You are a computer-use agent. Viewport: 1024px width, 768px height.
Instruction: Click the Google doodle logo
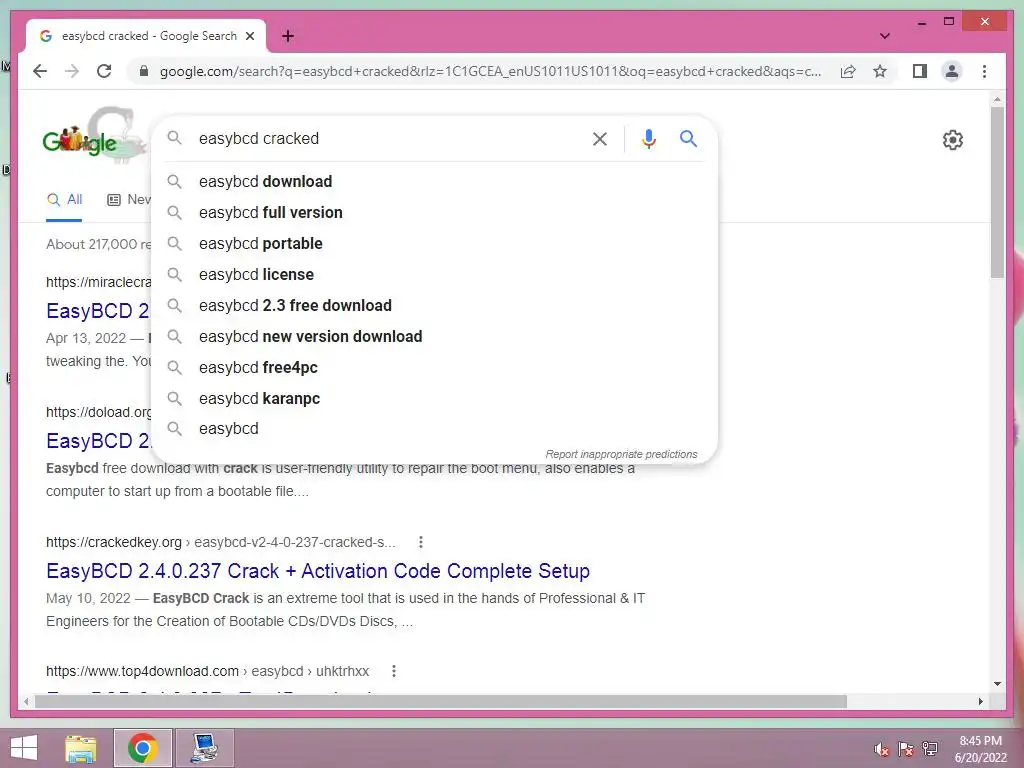click(x=93, y=136)
